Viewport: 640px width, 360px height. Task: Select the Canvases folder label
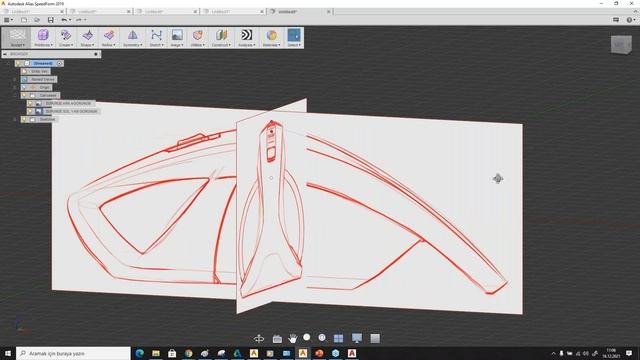pyautogui.click(x=48, y=95)
